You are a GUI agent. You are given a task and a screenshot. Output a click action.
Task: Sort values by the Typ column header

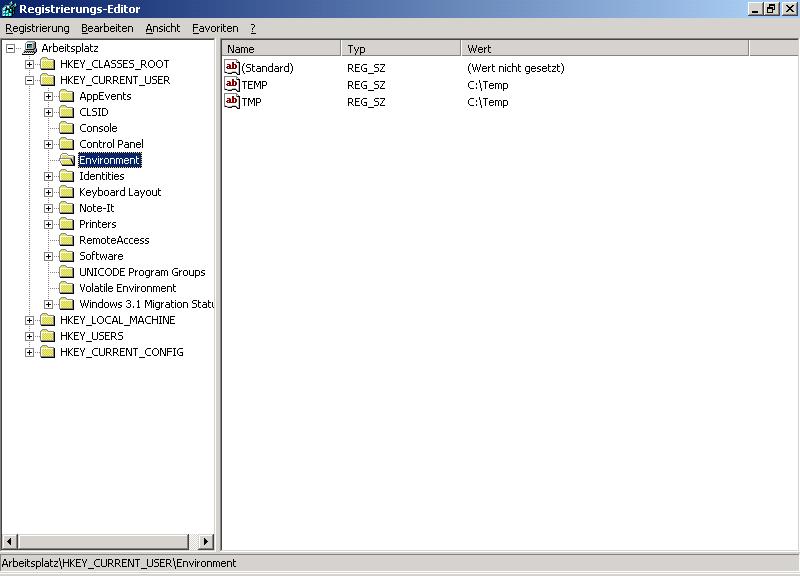pyautogui.click(x=401, y=48)
